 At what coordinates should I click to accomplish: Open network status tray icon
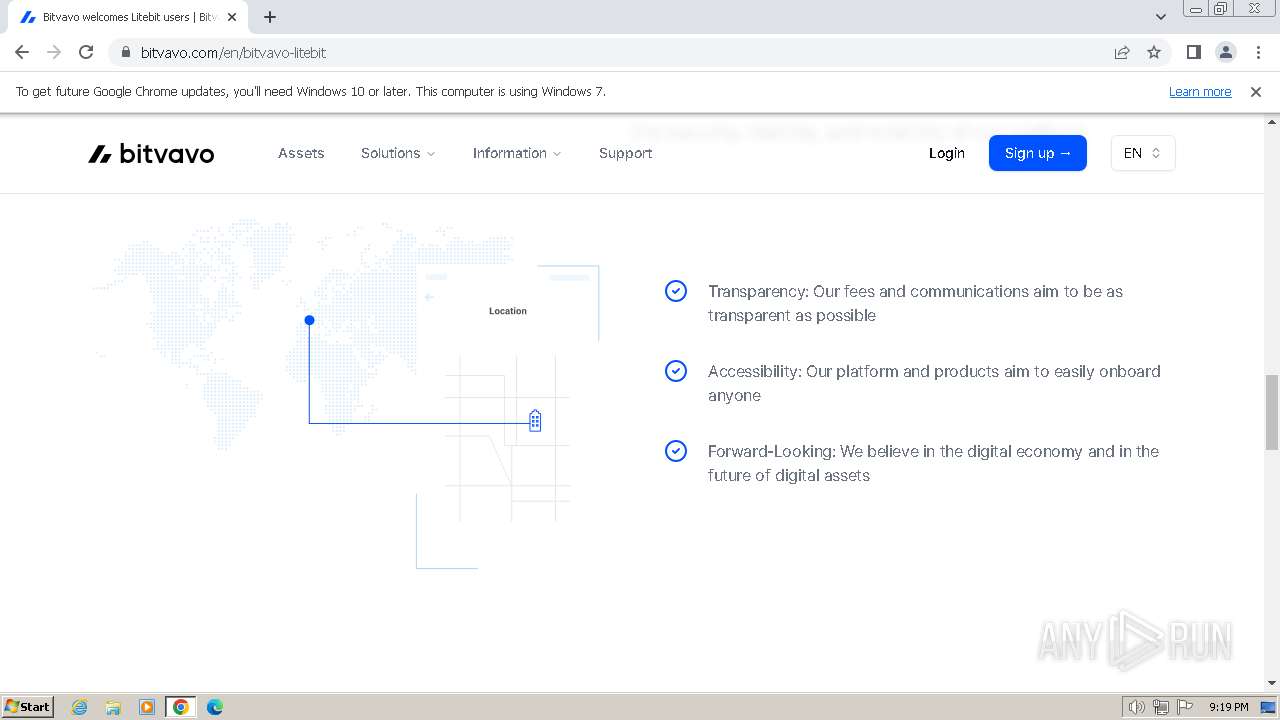(1161, 707)
